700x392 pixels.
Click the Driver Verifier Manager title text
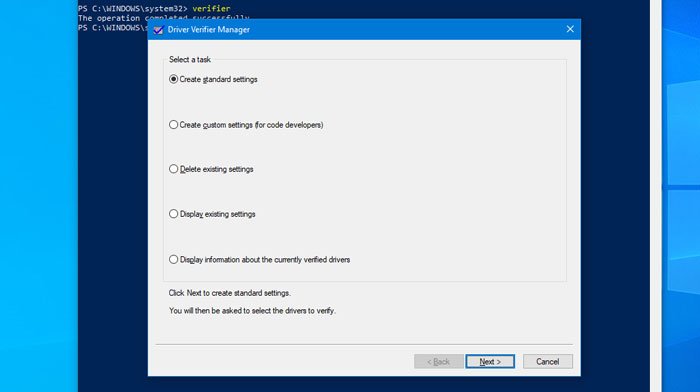click(208, 29)
